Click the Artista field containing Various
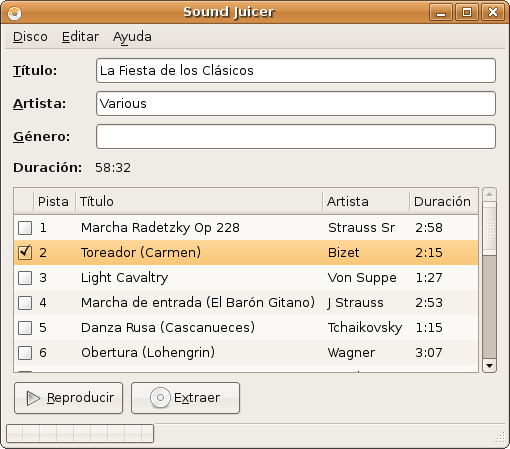Viewport: 510px width, 449px height. (296, 104)
